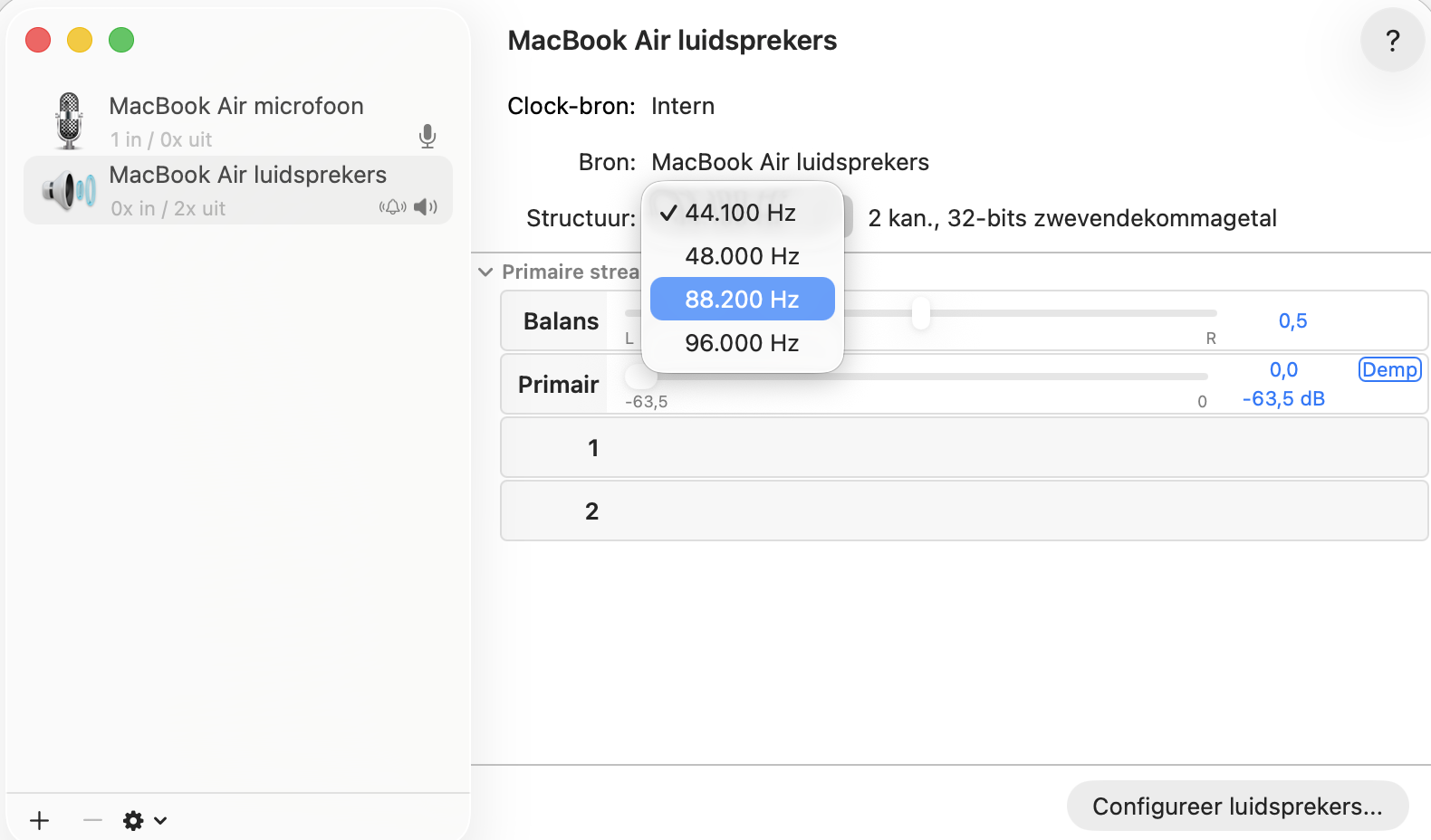Select the MacBook Air microfoon input icon
1431x840 pixels.
68,120
